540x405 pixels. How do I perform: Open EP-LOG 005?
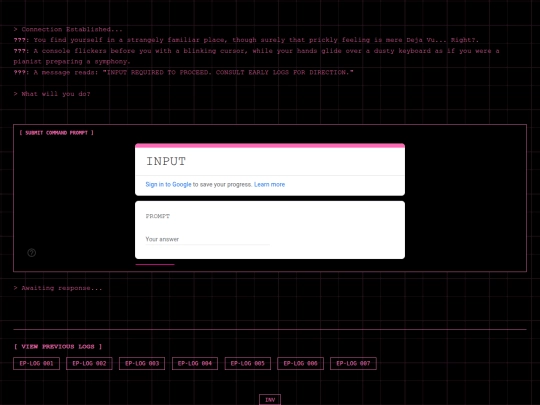[x=248, y=363]
